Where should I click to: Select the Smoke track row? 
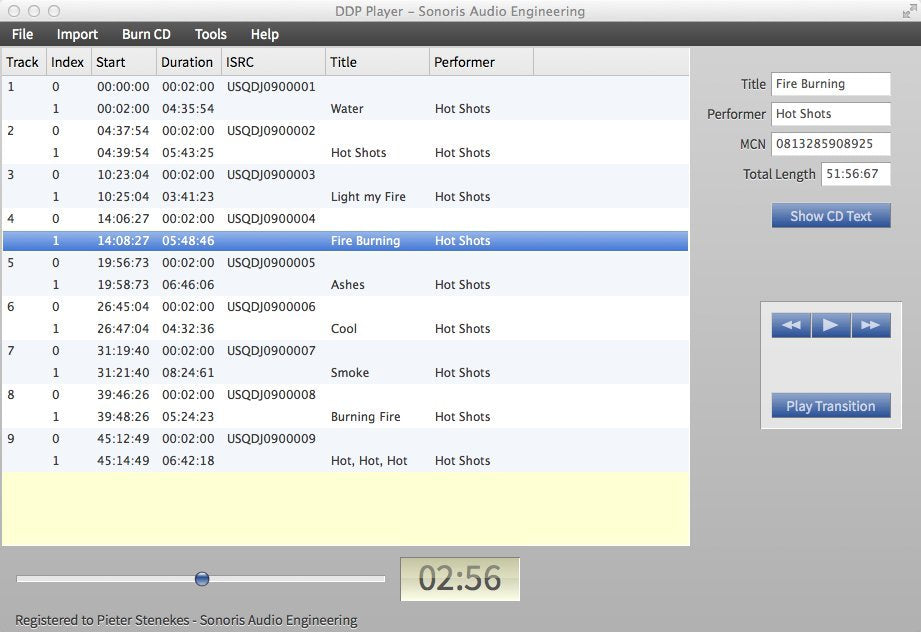[x=349, y=373]
